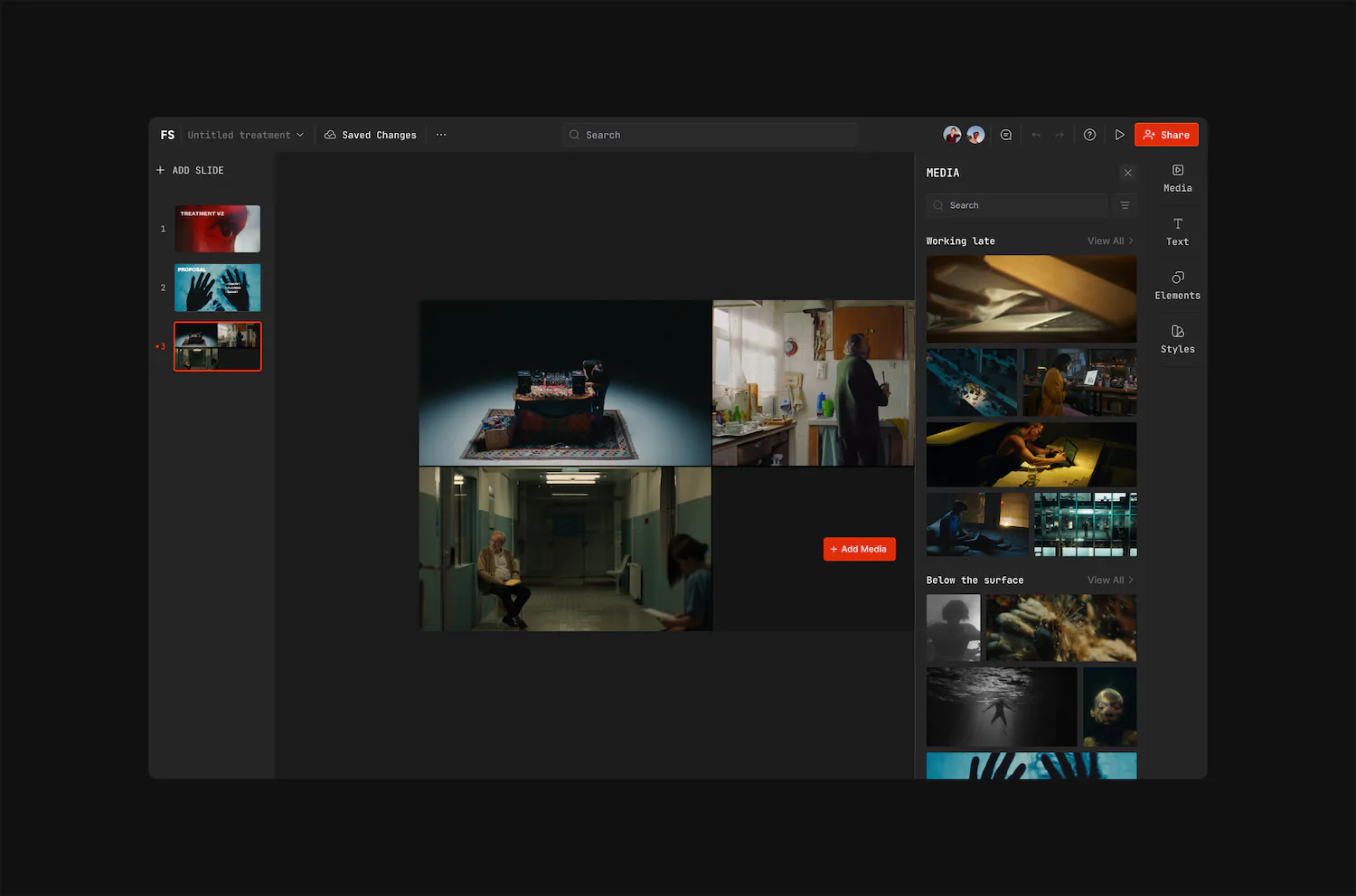Open the Text panel in the sidebar
Viewport: 1356px width, 896px height.
point(1177,232)
